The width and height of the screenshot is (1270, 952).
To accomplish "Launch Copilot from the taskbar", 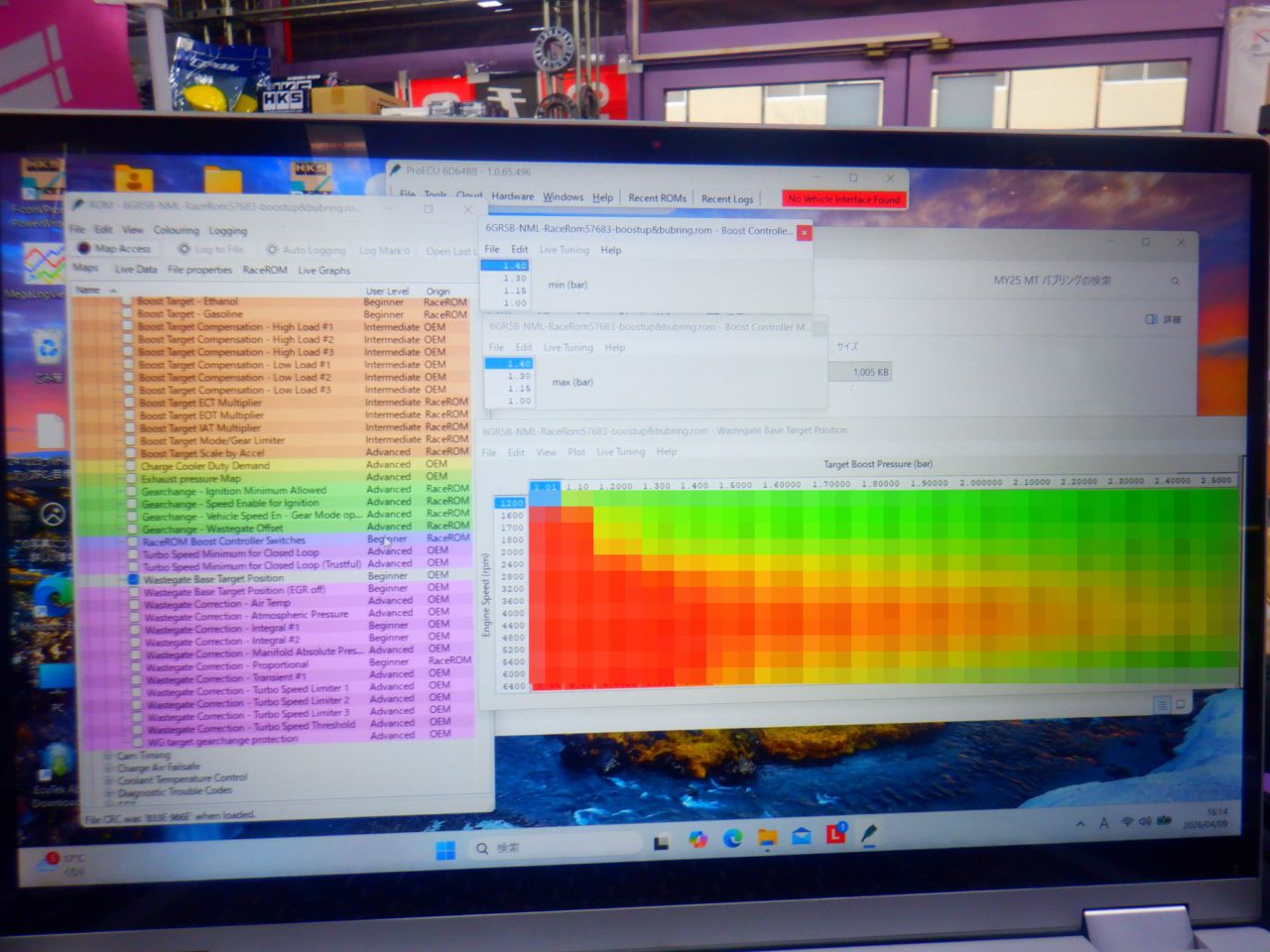I will 698,840.
